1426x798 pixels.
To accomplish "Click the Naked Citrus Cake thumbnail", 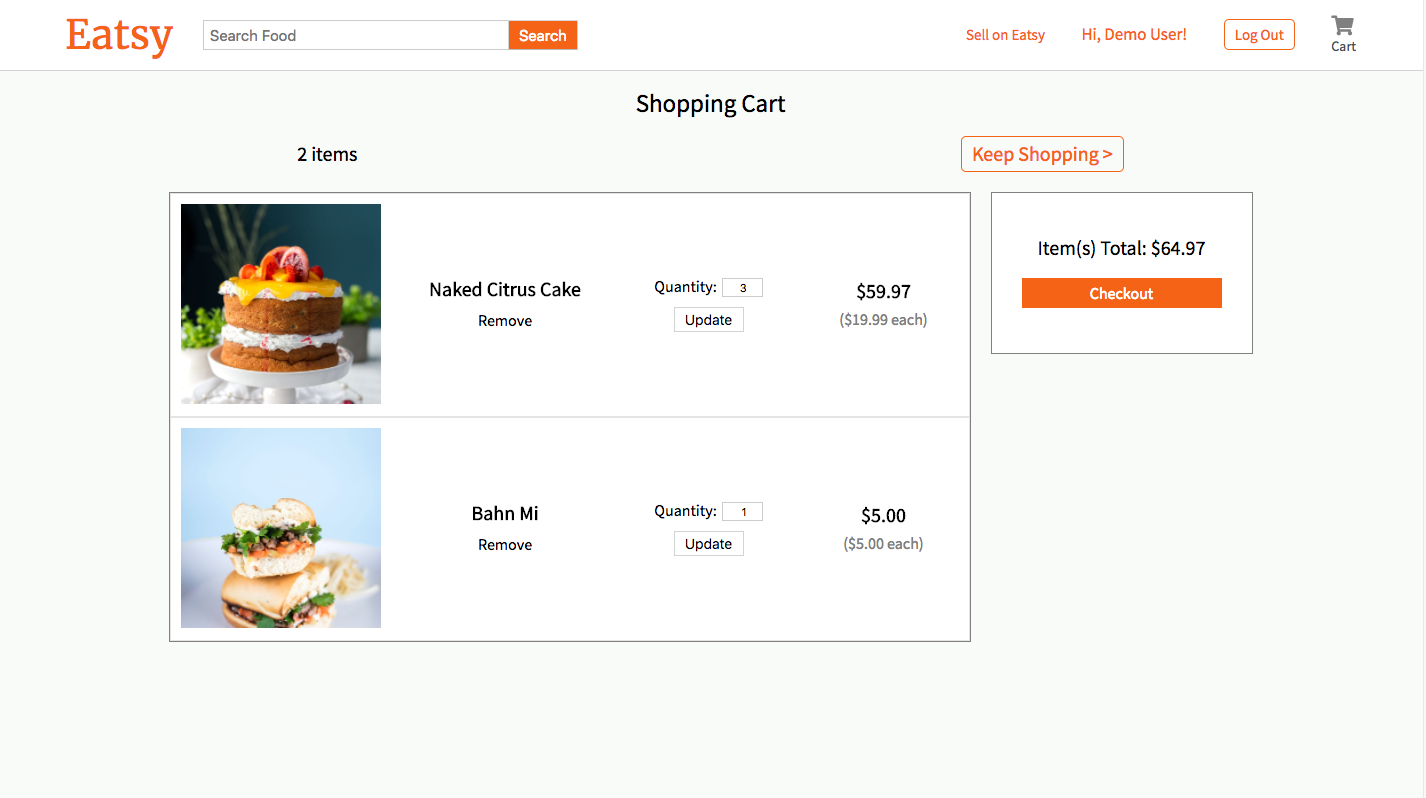I will pyautogui.click(x=280, y=303).
